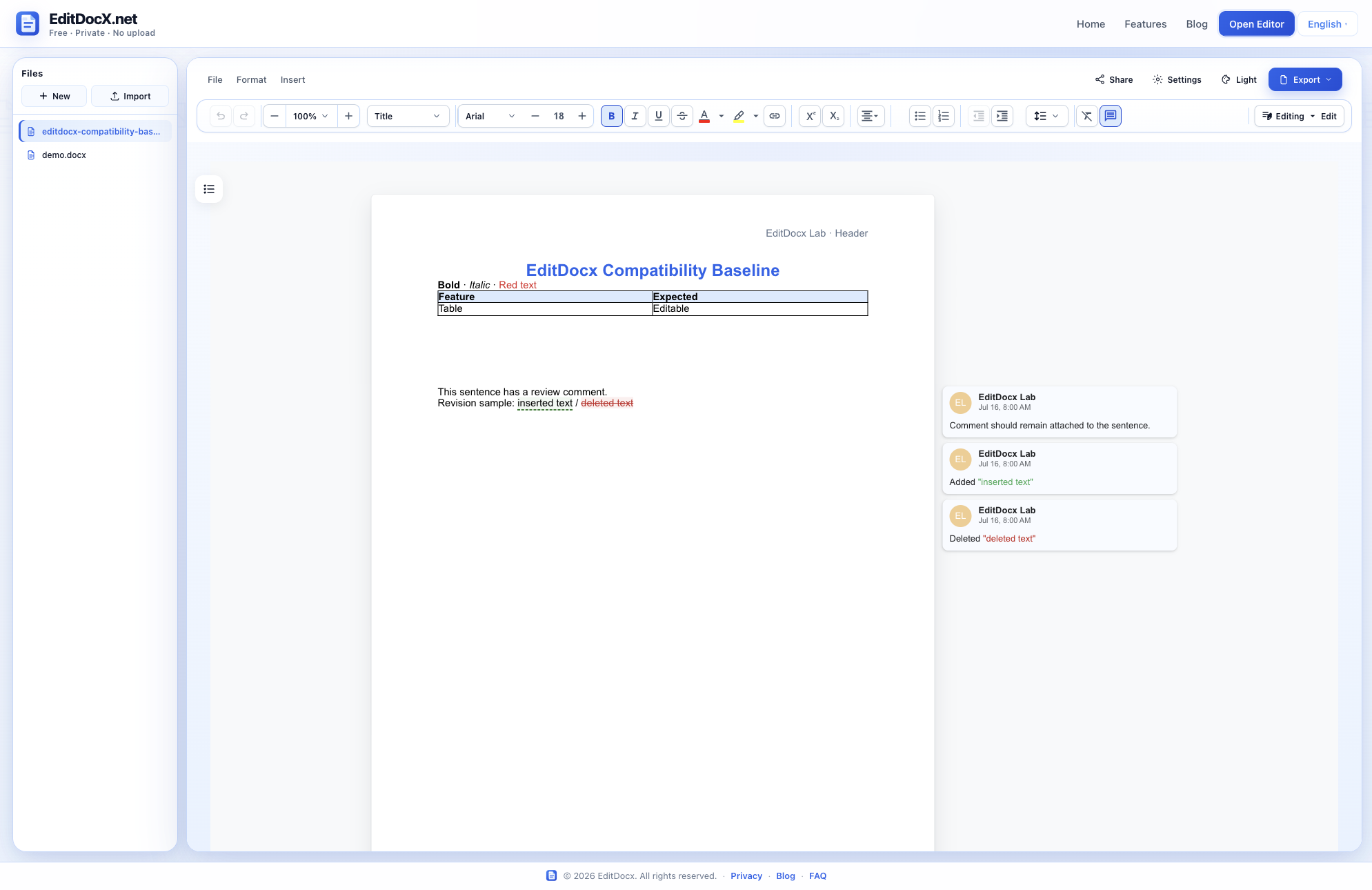Screen dimensions: 1372x890
Task: Click the FAQ footer link
Action: 817,876
